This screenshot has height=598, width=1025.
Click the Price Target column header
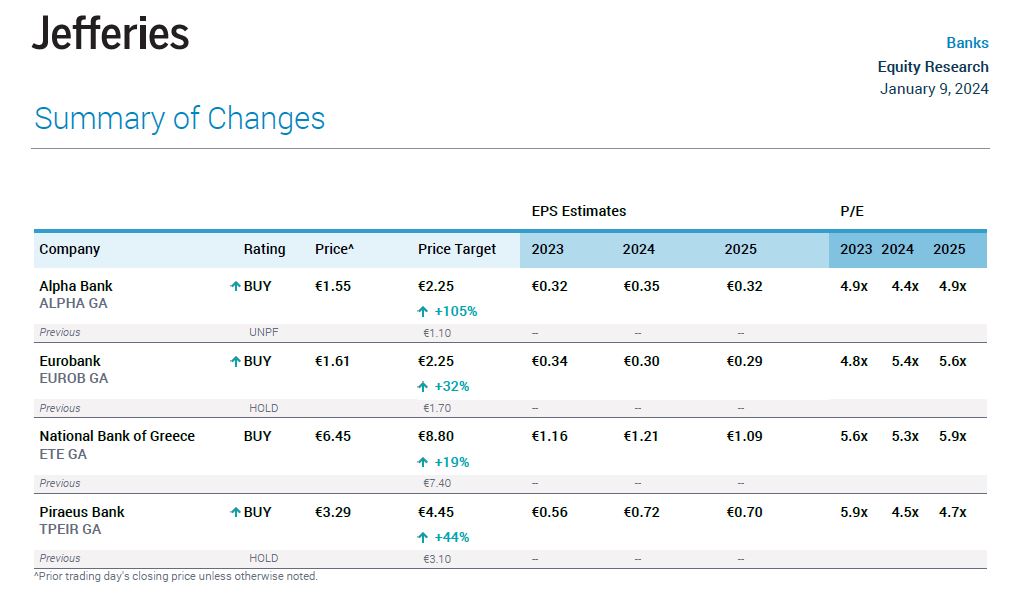(x=457, y=249)
